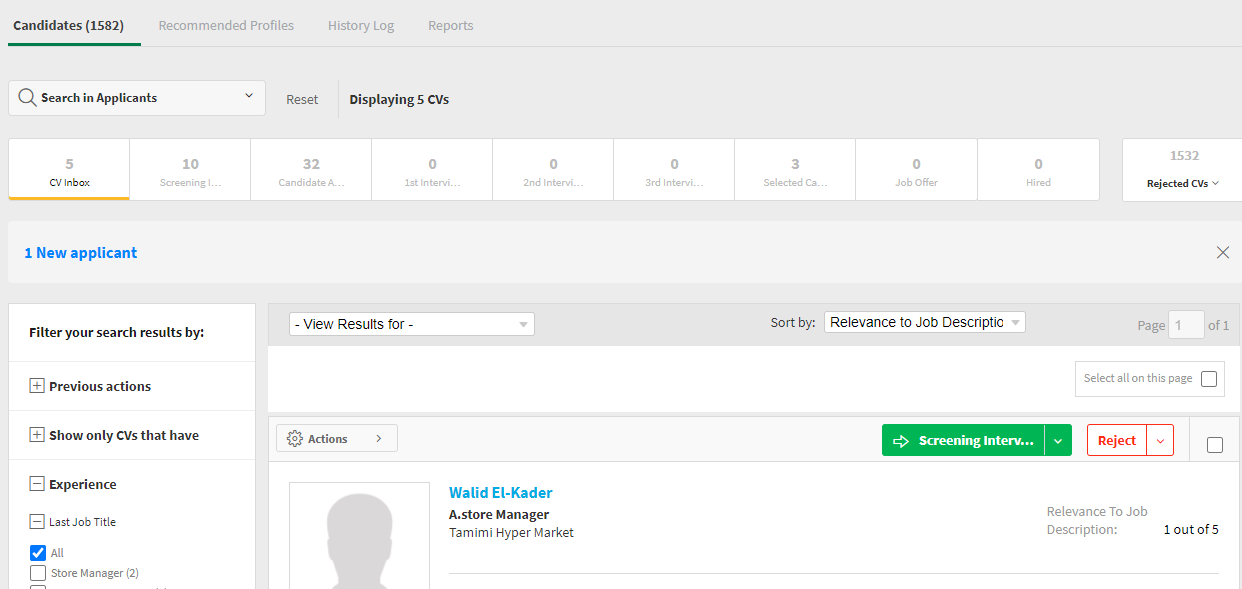Click the search magnifier icon
The width and height of the screenshot is (1242, 589).
tap(28, 98)
